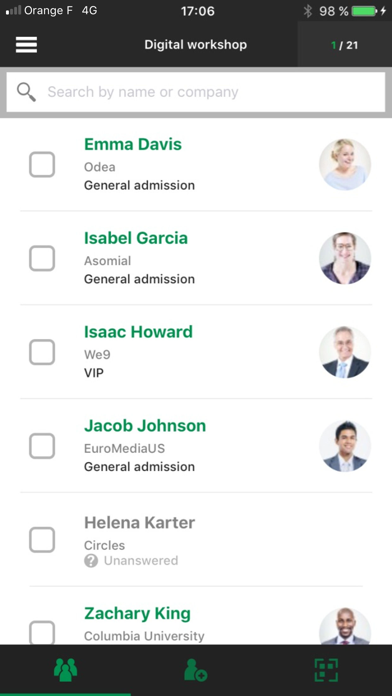
Task: Tap the battery indicator in status bar
Action: click(364, 11)
